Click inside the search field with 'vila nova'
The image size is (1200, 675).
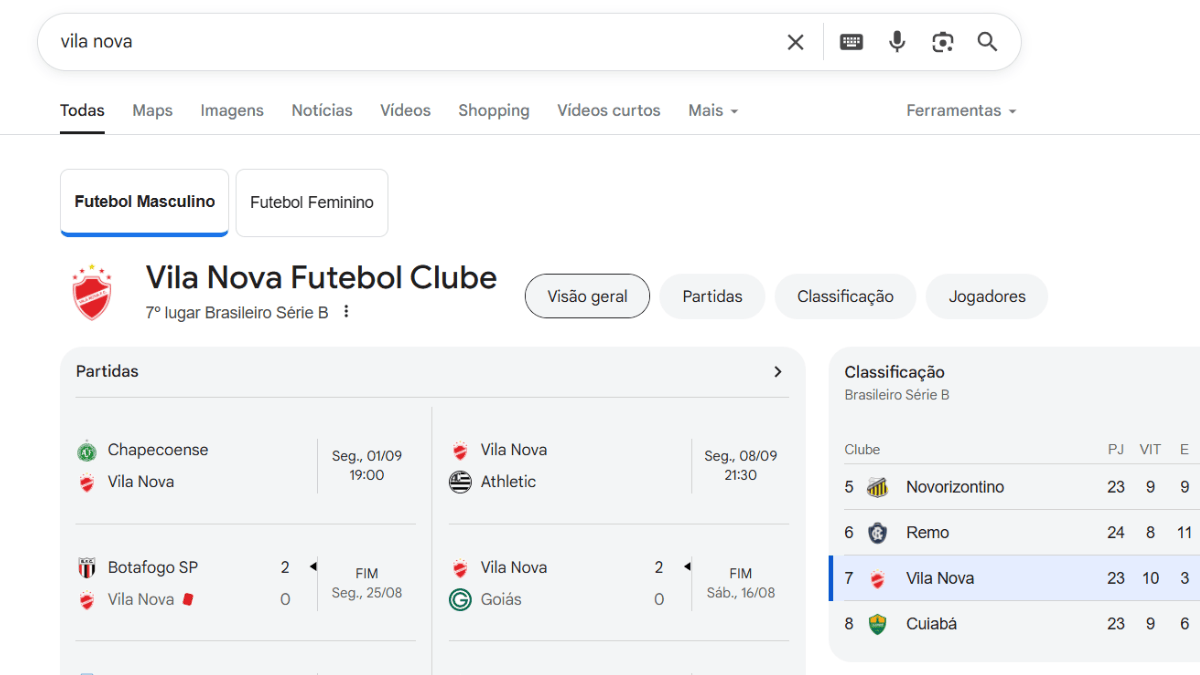tap(400, 42)
